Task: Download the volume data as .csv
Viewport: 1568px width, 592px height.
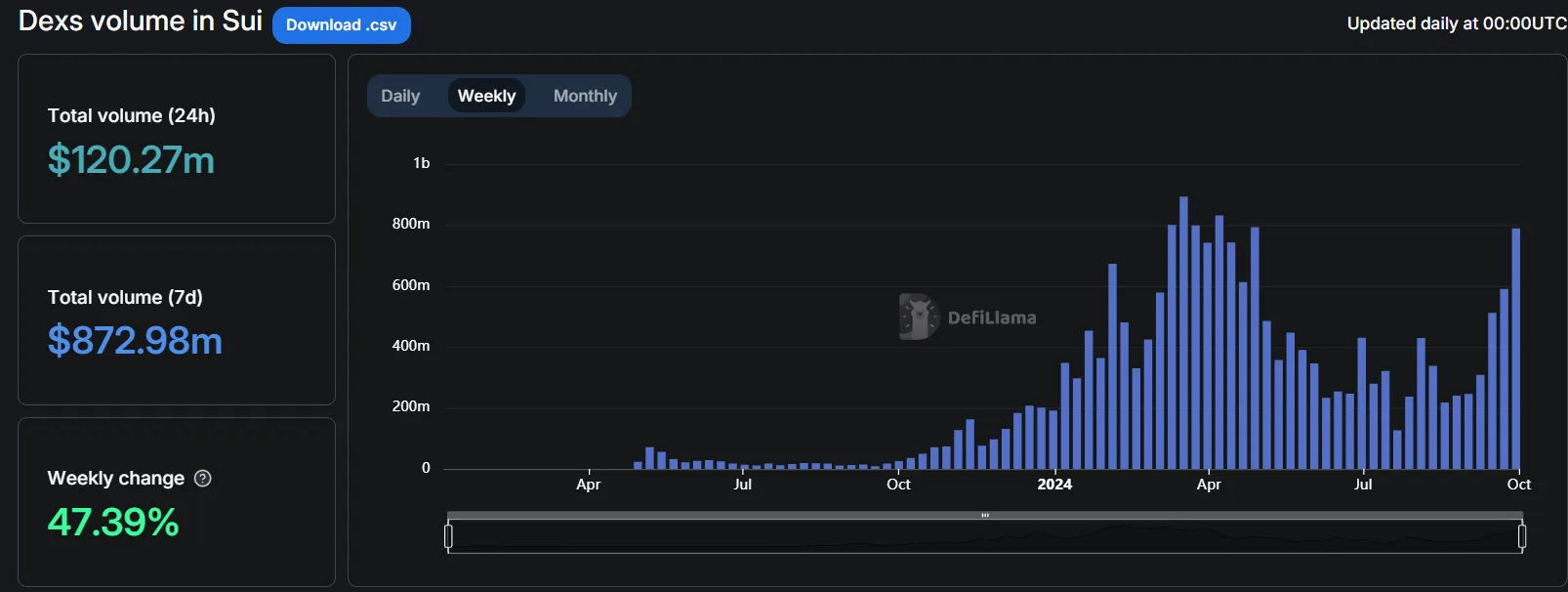Action: click(x=342, y=25)
